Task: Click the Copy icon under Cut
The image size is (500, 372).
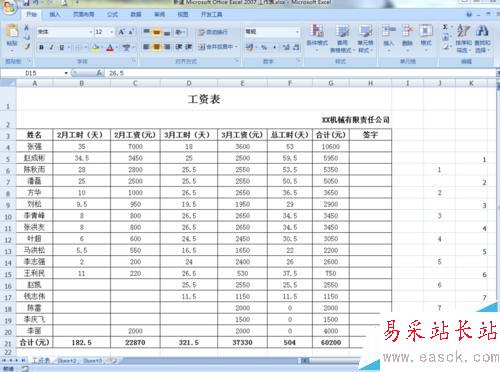Action: click(x=27, y=37)
